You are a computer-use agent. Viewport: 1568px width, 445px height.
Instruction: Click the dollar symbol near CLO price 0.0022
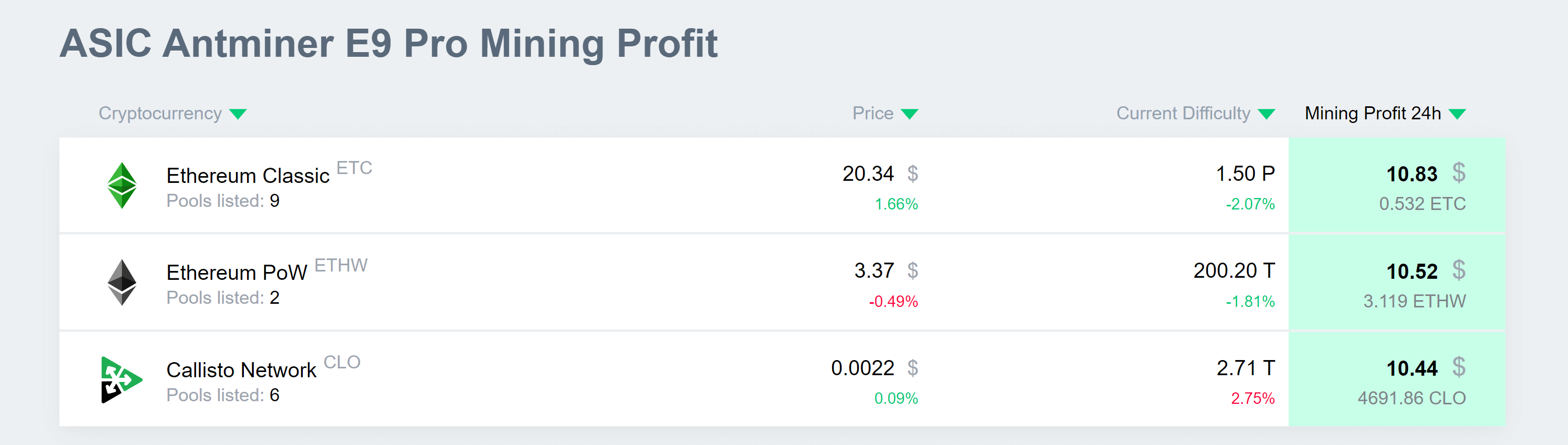(912, 368)
